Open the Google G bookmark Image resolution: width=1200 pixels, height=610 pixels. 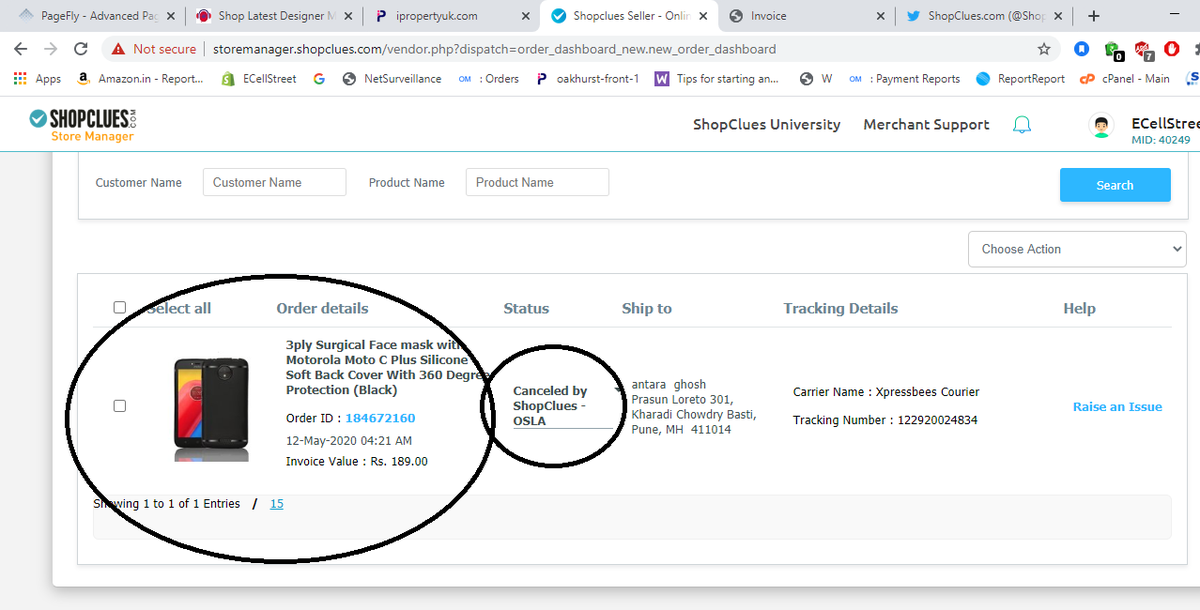pyautogui.click(x=319, y=79)
